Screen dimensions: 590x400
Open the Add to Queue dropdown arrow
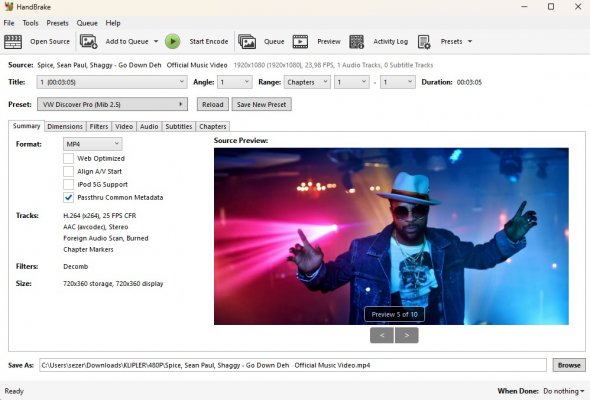(x=156, y=41)
